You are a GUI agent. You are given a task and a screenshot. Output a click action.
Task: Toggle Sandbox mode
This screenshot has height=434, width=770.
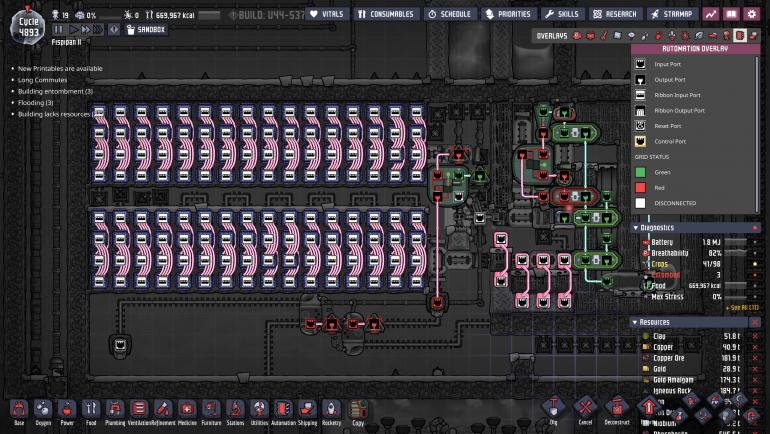point(146,29)
